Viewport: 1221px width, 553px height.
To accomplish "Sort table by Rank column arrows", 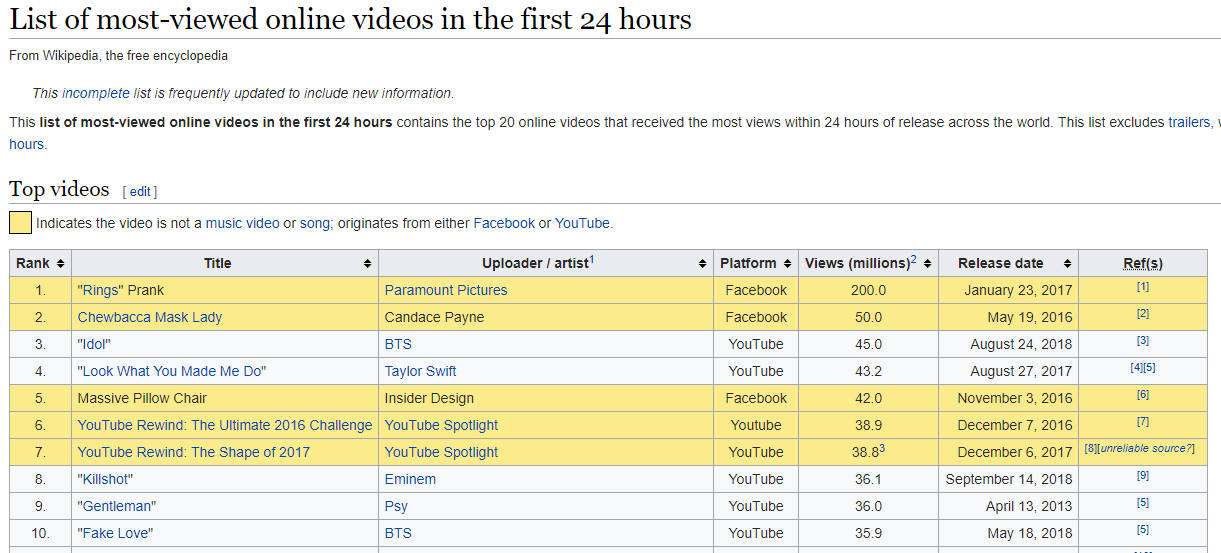I will [61, 264].
